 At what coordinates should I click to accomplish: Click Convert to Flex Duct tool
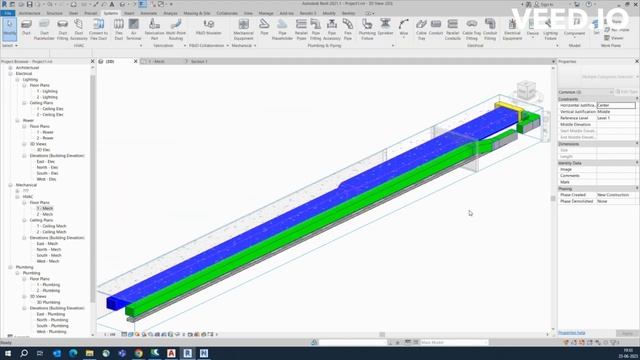click(98, 29)
